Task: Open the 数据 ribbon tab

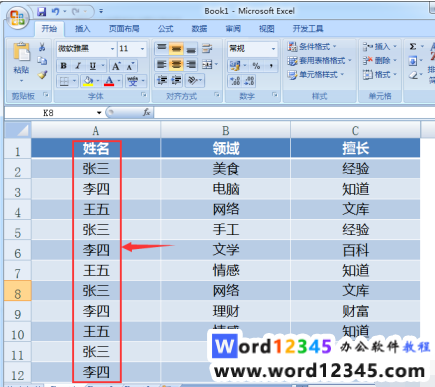Action: click(199, 29)
